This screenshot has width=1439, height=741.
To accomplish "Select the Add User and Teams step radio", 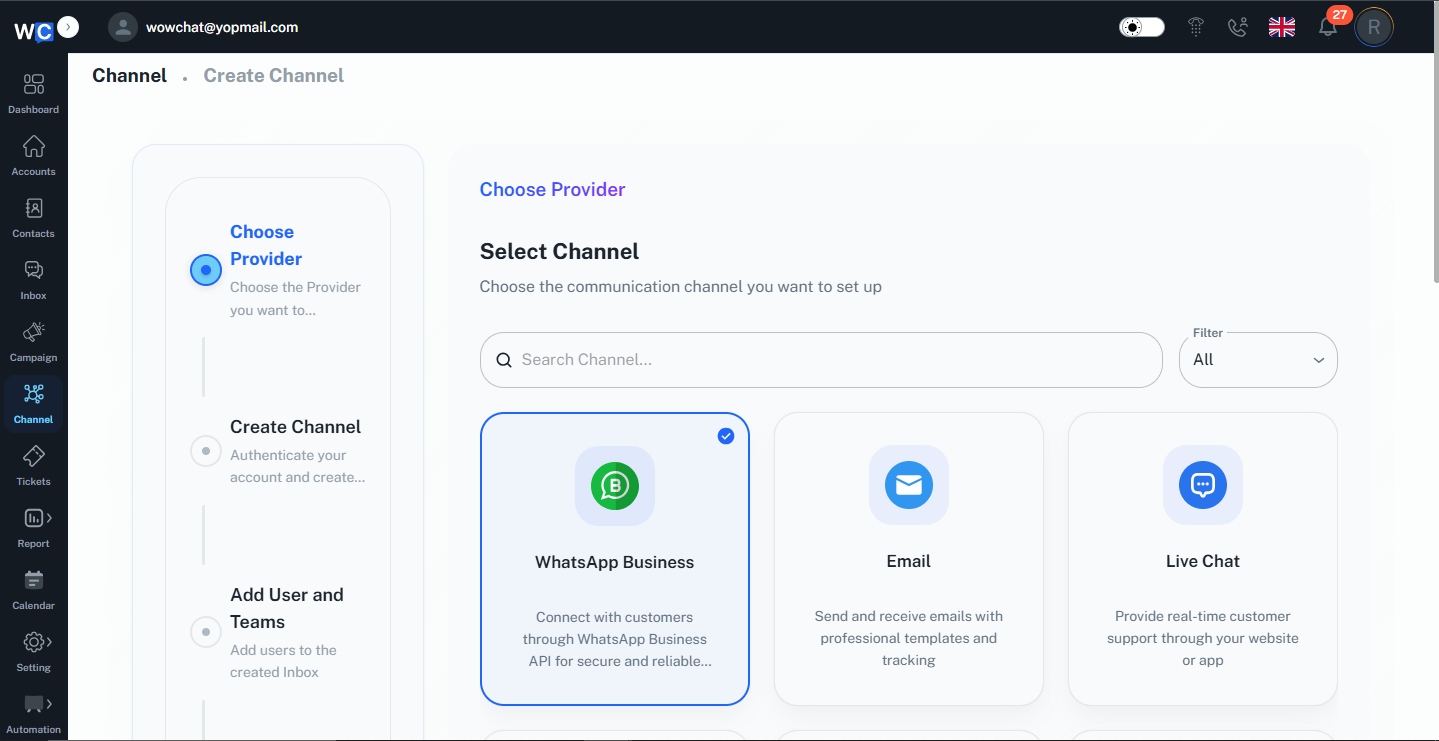I will click(x=206, y=632).
